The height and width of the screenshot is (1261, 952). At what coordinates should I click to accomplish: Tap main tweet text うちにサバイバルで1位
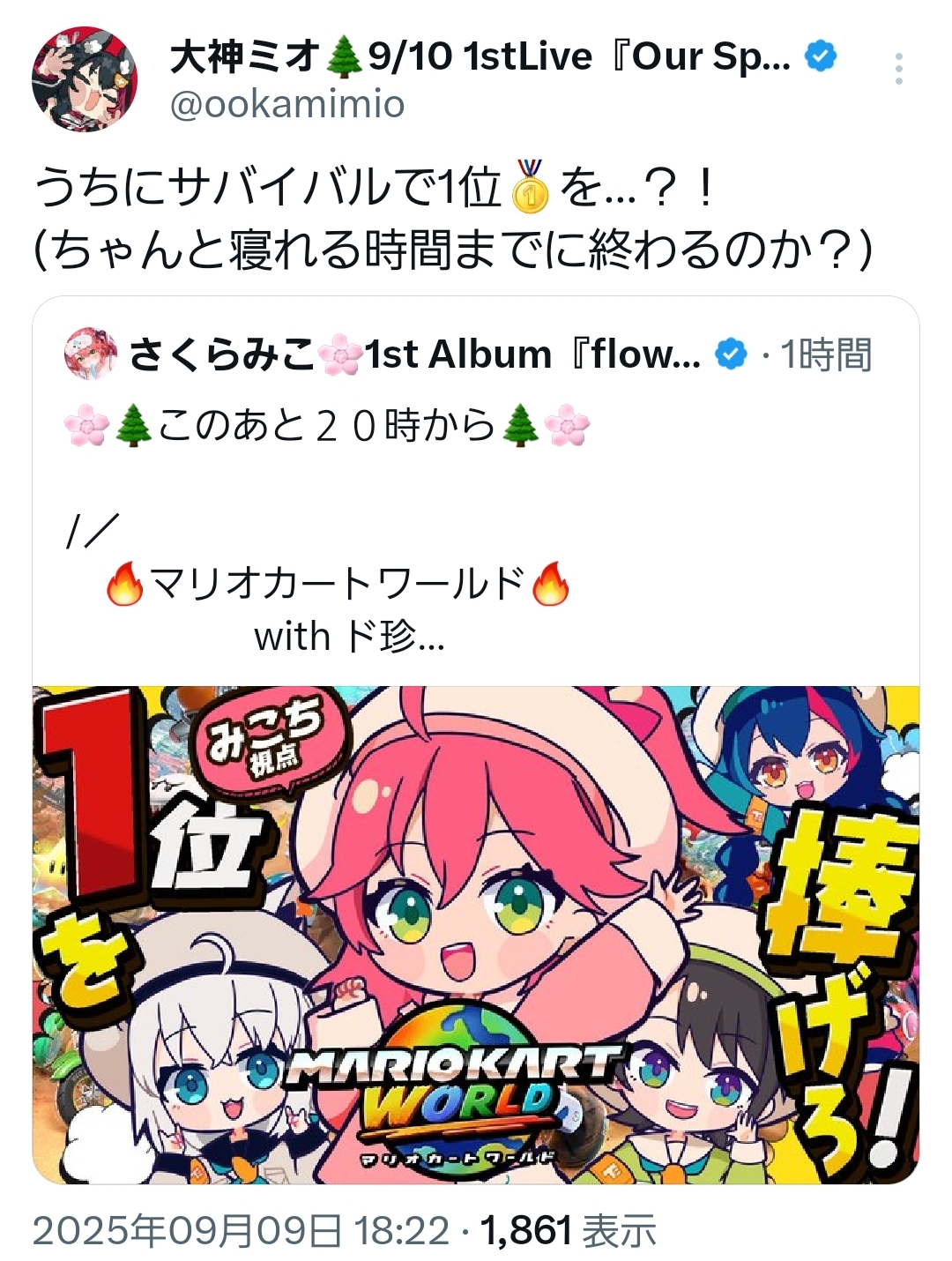[x=267, y=187]
